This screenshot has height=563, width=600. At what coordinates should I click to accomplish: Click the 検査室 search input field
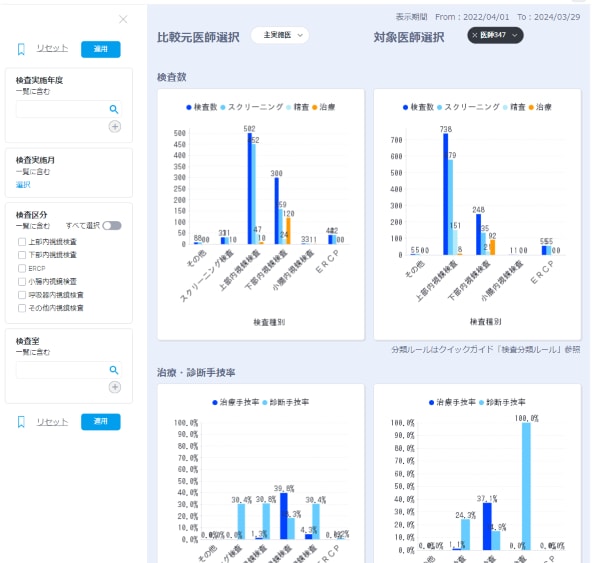pos(62,370)
